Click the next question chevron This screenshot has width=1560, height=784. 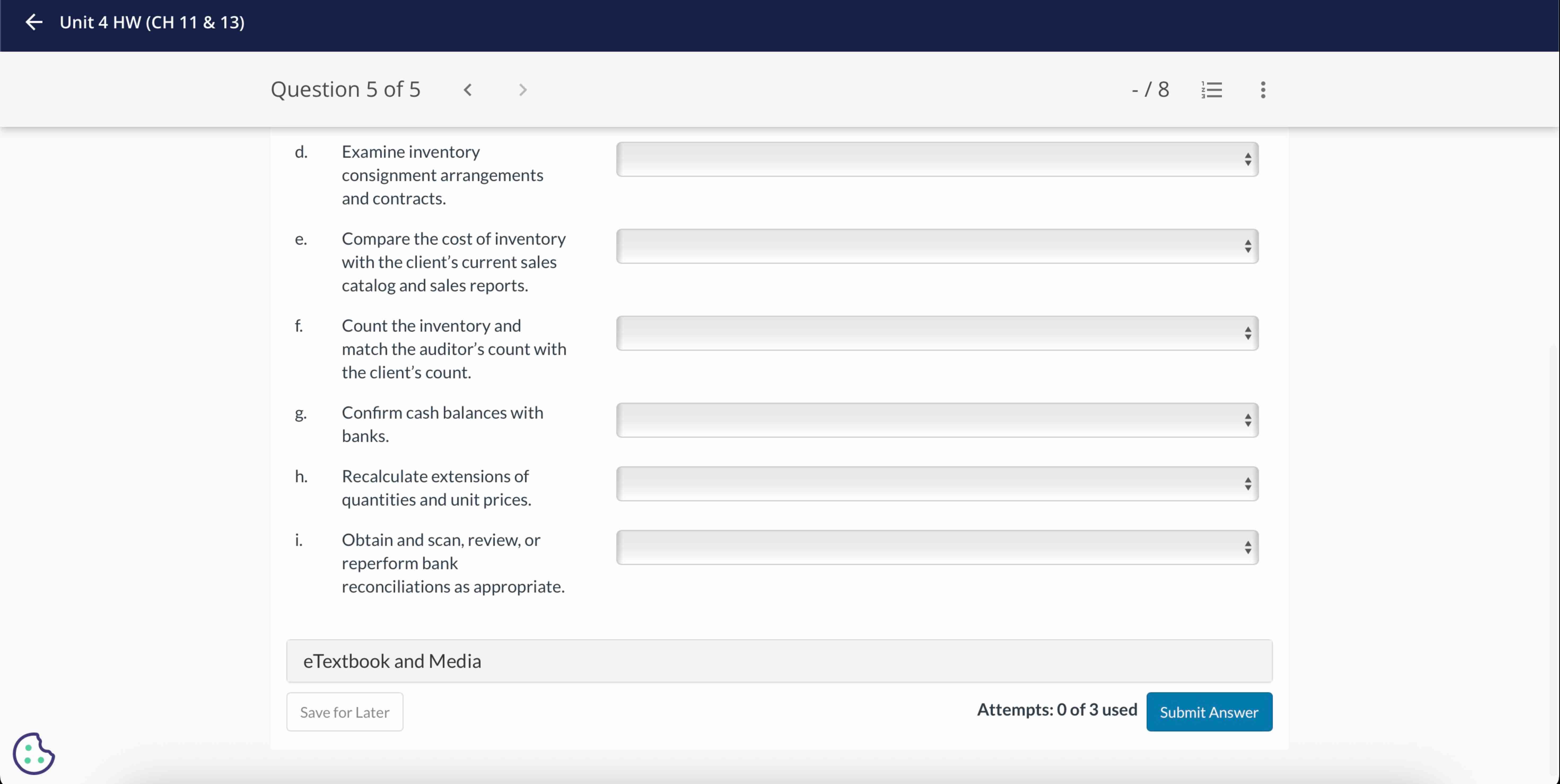tap(523, 90)
